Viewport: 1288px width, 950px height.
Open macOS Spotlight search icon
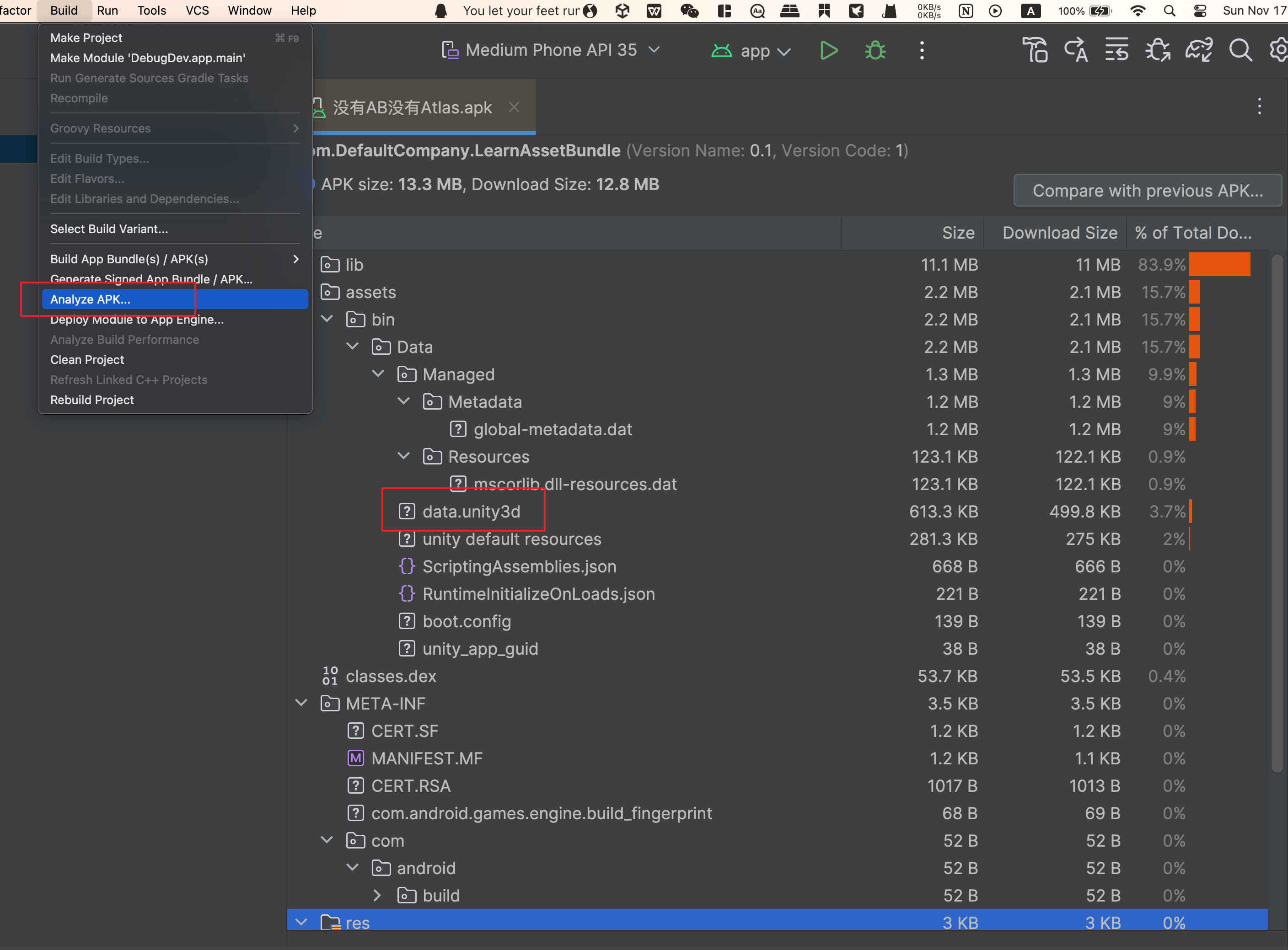1169,11
